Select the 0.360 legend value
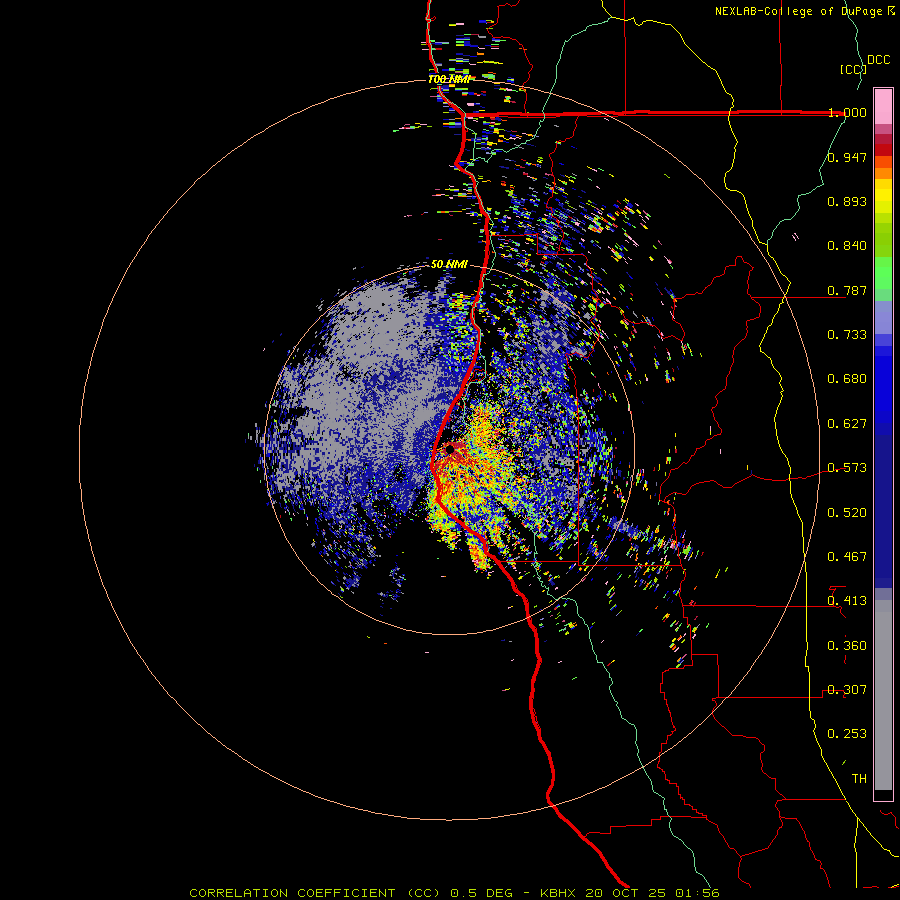The height and width of the screenshot is (900, 900). [x=847, y=646]
